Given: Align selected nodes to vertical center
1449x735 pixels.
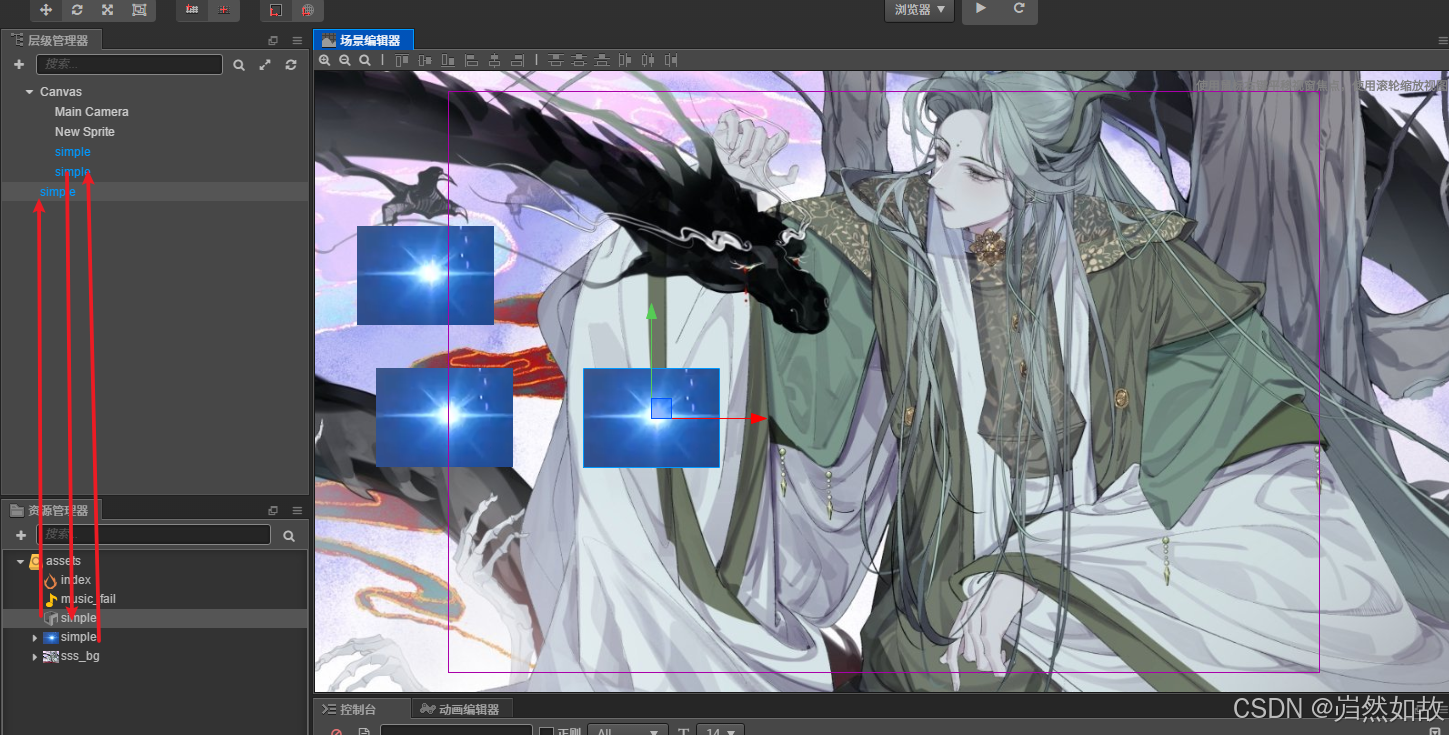Looking at the screenshot, I should coord(425,61).
